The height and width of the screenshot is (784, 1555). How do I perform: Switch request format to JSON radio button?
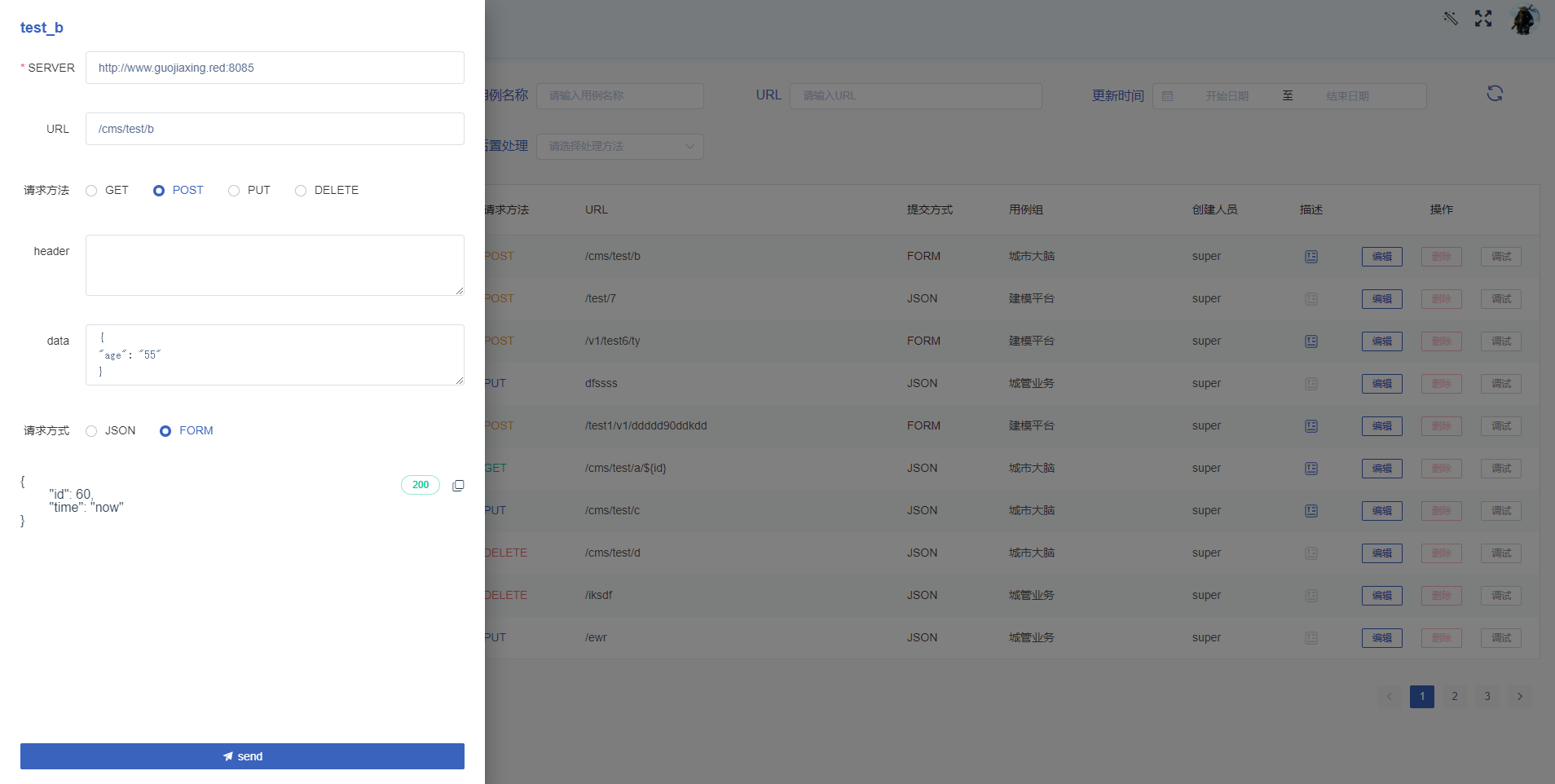pos(90,430)
